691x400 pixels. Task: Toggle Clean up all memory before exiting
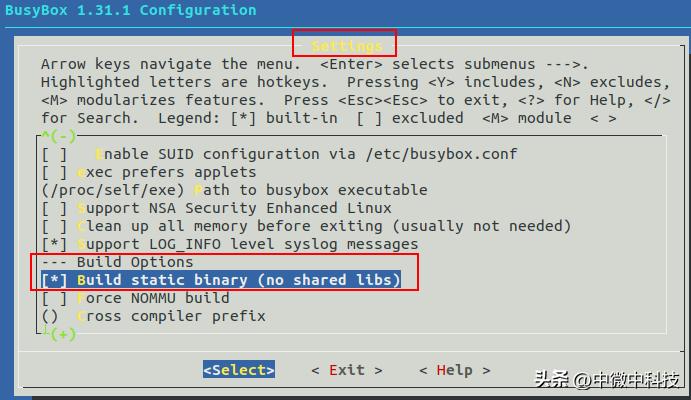(306, 226)
